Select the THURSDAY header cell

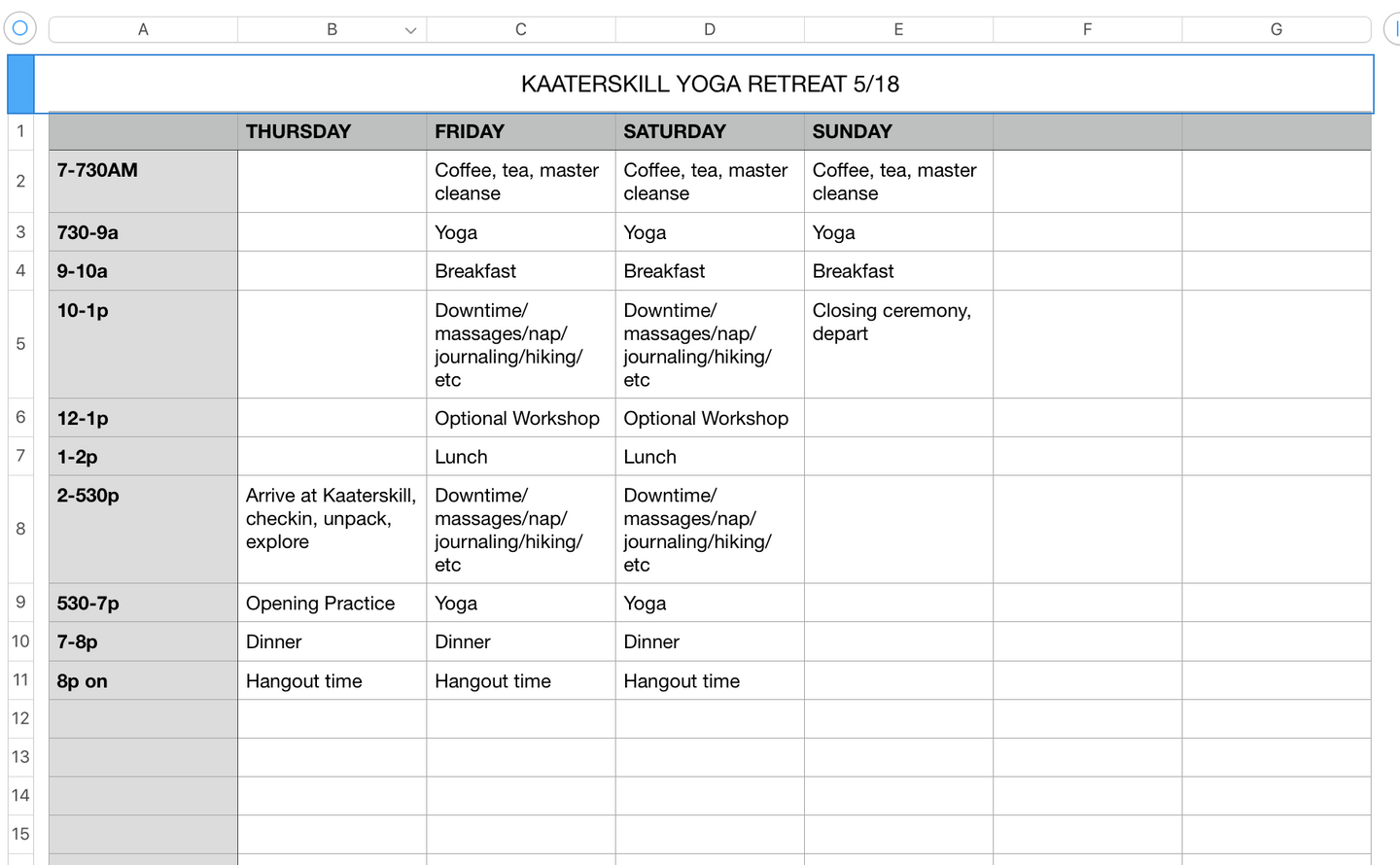(x=332, y=131)
